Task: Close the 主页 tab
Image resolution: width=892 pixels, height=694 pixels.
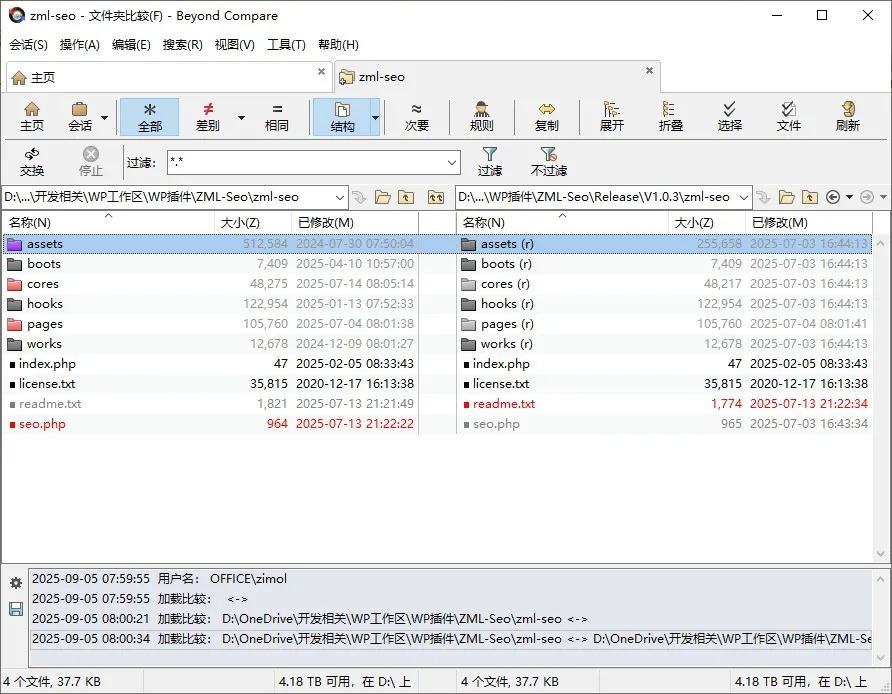Action: 321,71
